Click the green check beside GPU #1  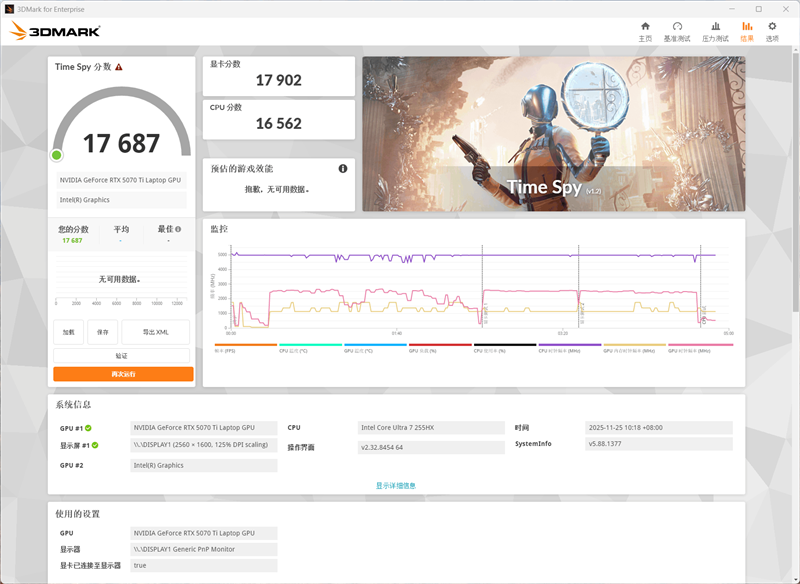point(89,428)
